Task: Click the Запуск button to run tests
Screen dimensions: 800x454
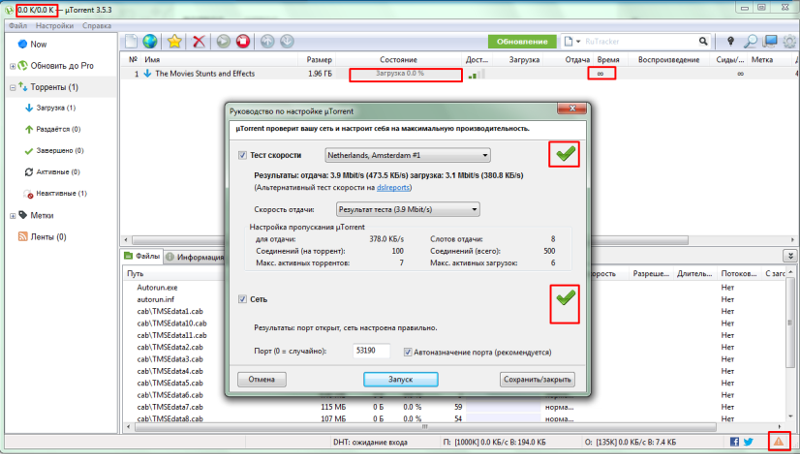Action: click(401, 380)
